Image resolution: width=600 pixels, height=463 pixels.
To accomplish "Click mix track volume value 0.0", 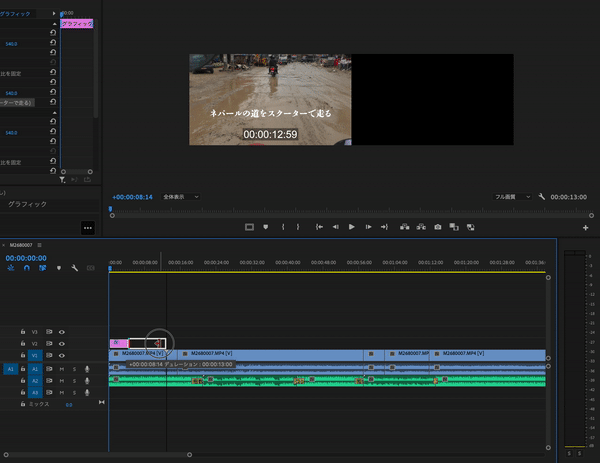I will click(69, 404).
